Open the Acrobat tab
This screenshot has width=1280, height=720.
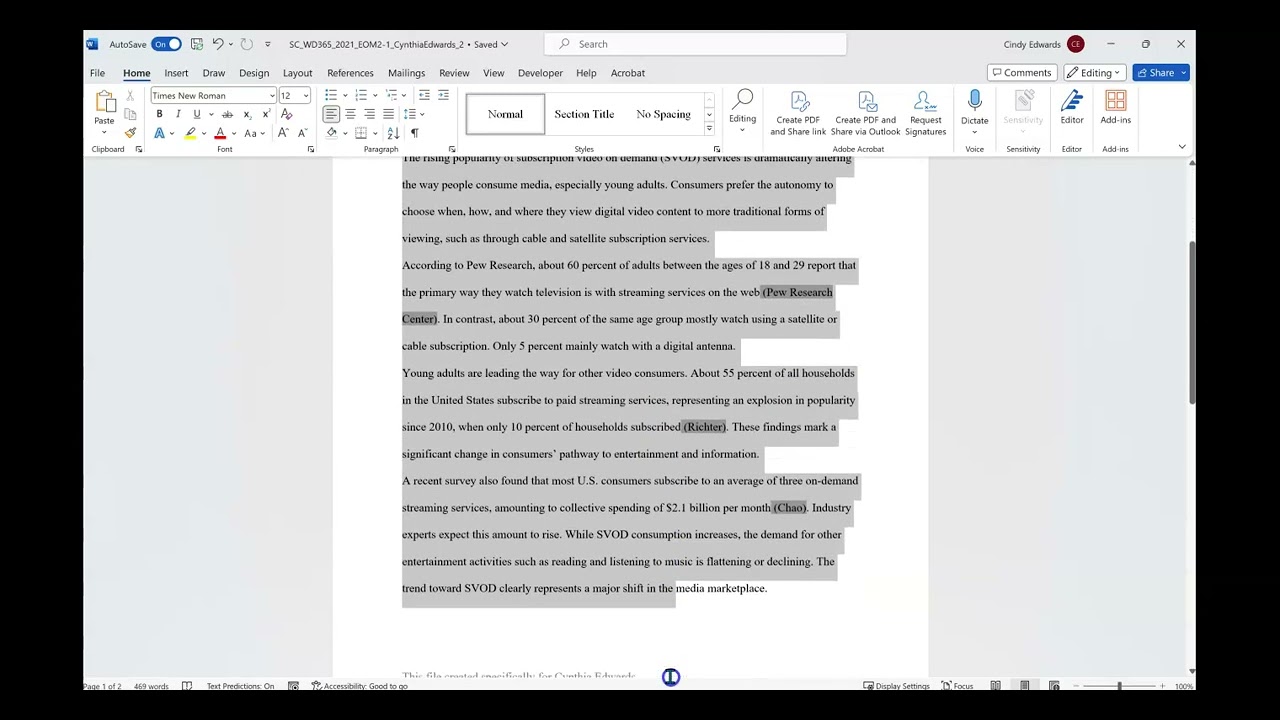(x=628, y=73)
